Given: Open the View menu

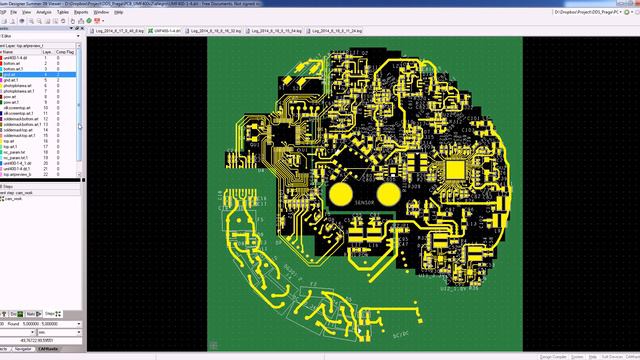Looking at the screenshot, I should point(27,12).
